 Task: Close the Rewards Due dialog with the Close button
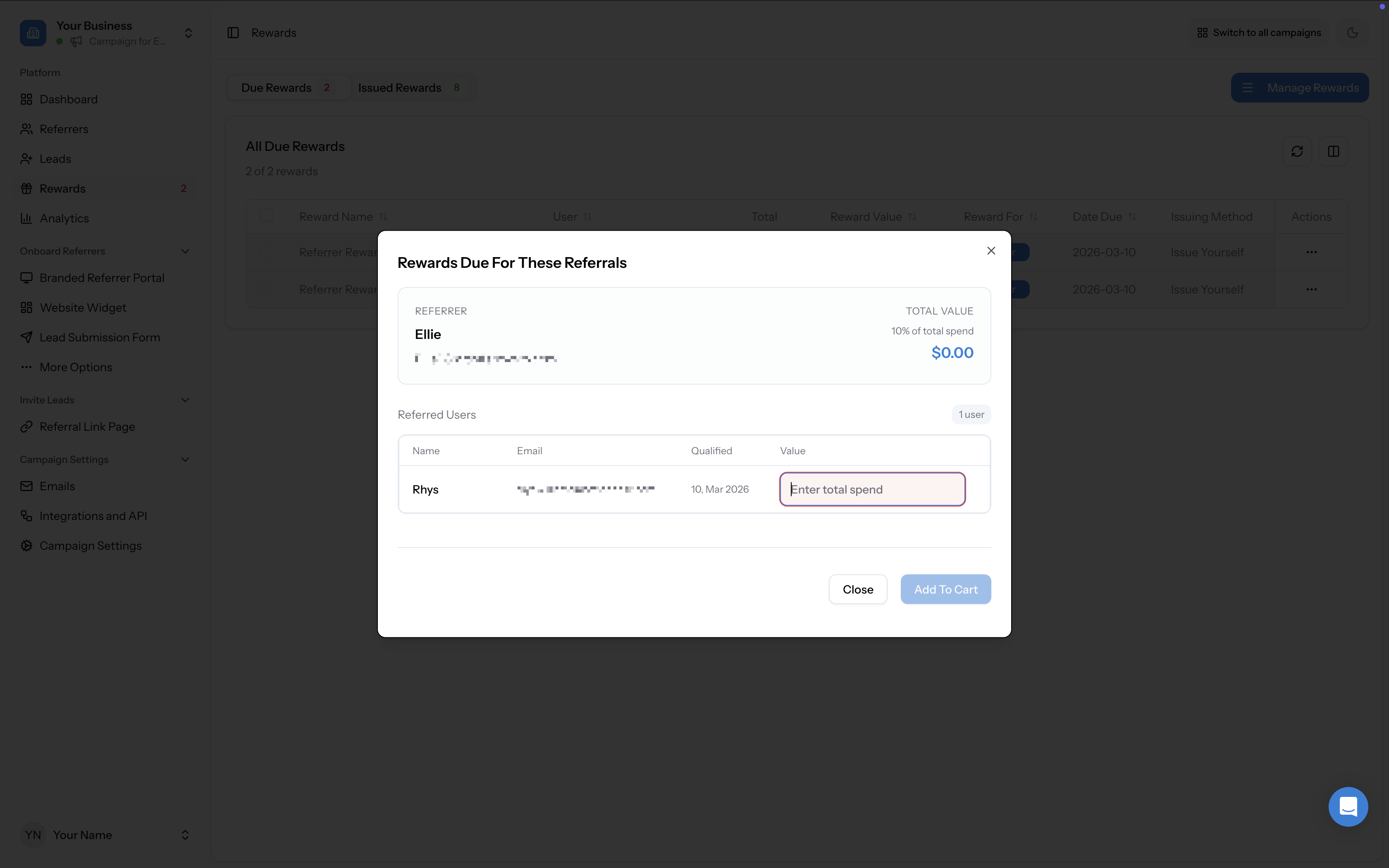coord(857,589)
